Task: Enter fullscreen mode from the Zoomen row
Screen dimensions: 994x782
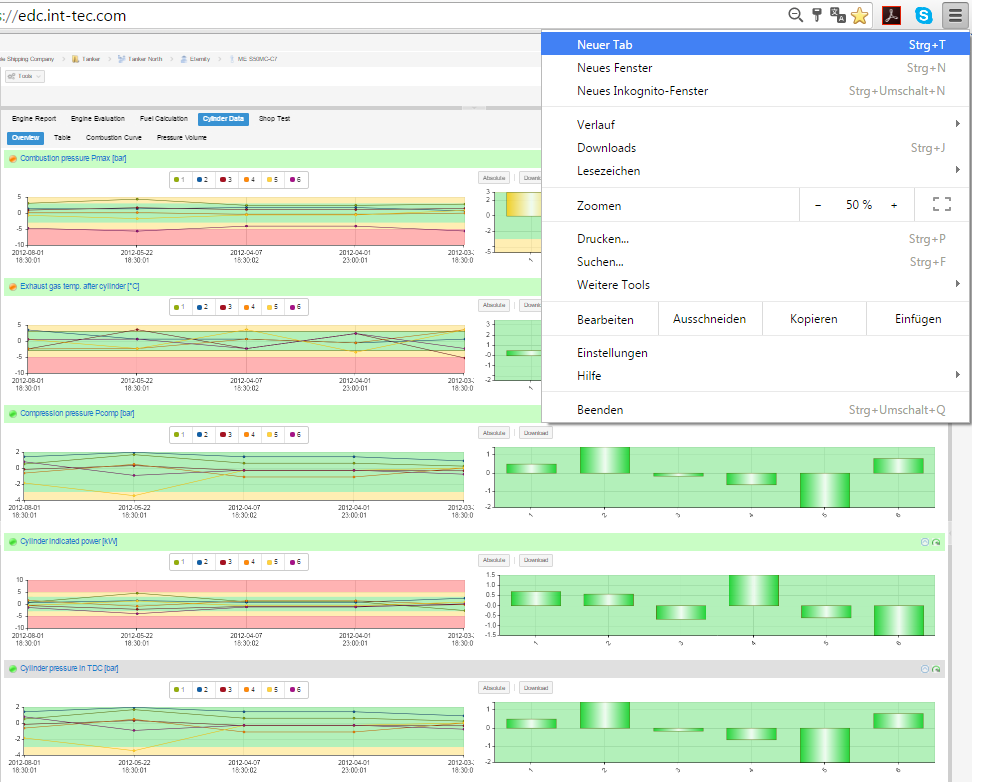Action: click(941, 205)
